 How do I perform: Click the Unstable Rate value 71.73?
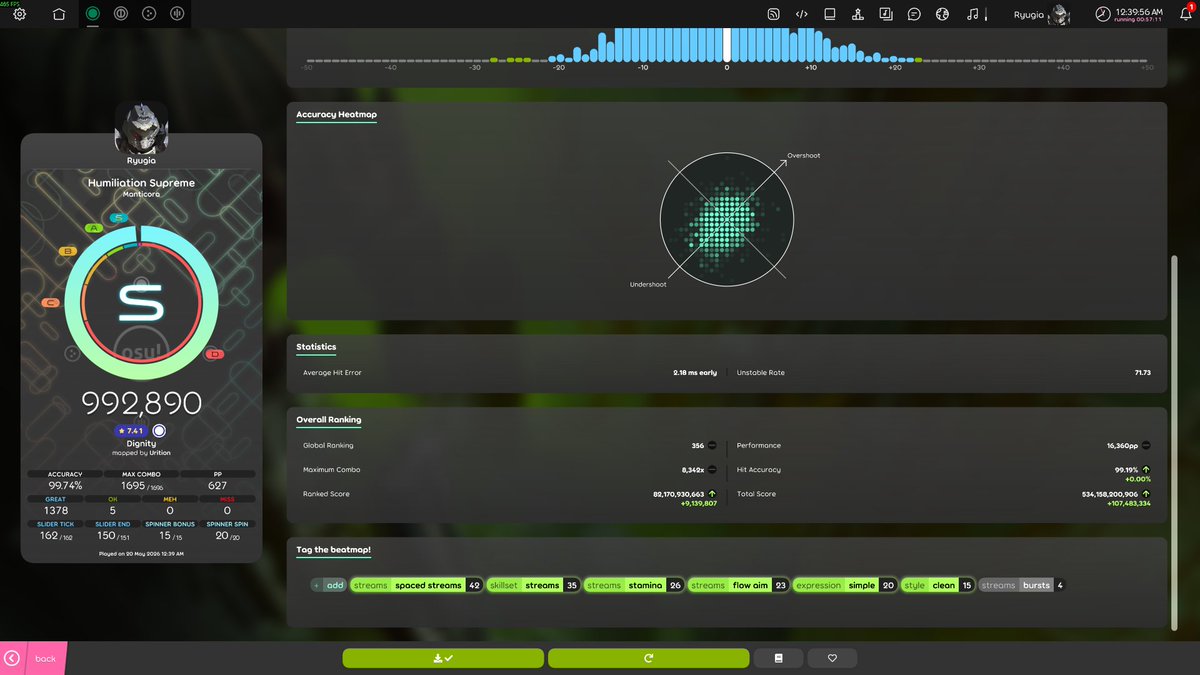pos(1143,373)
